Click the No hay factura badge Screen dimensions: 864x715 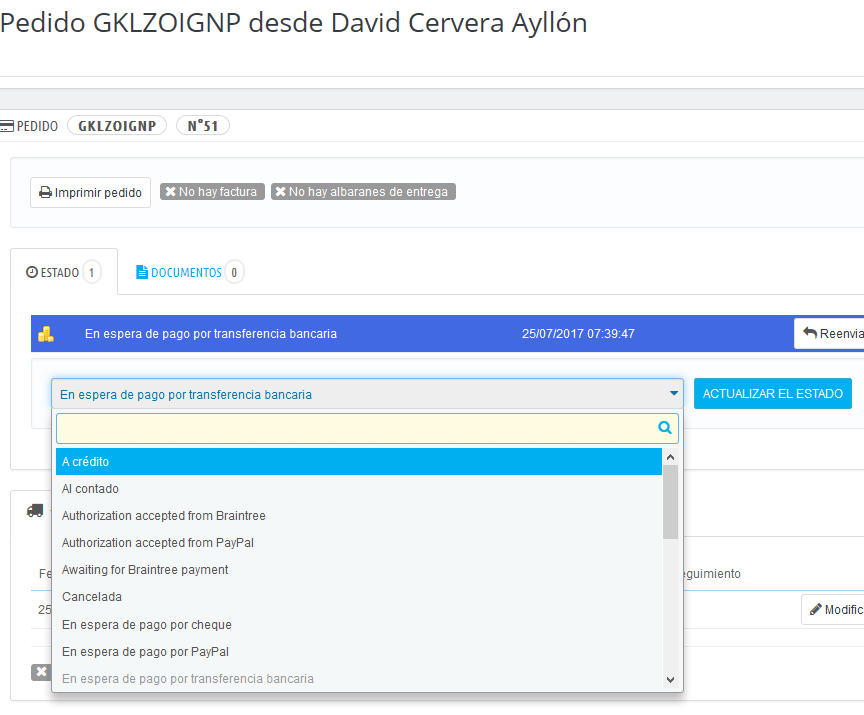(212, 192)
